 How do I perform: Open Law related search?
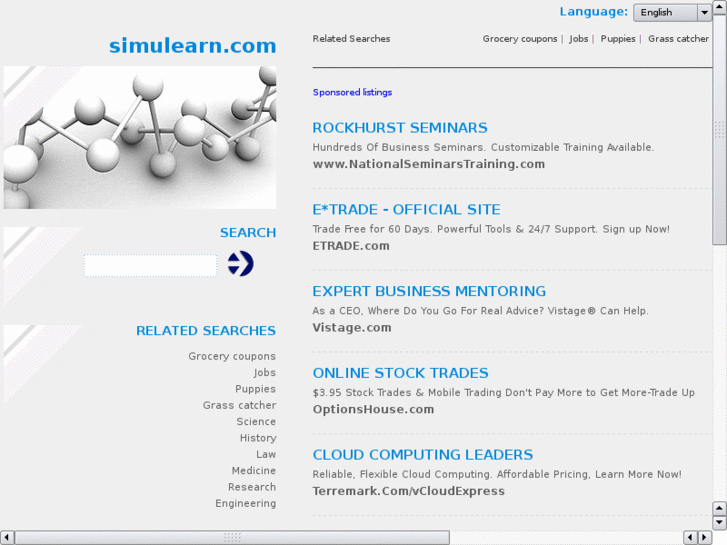[266, 454]
